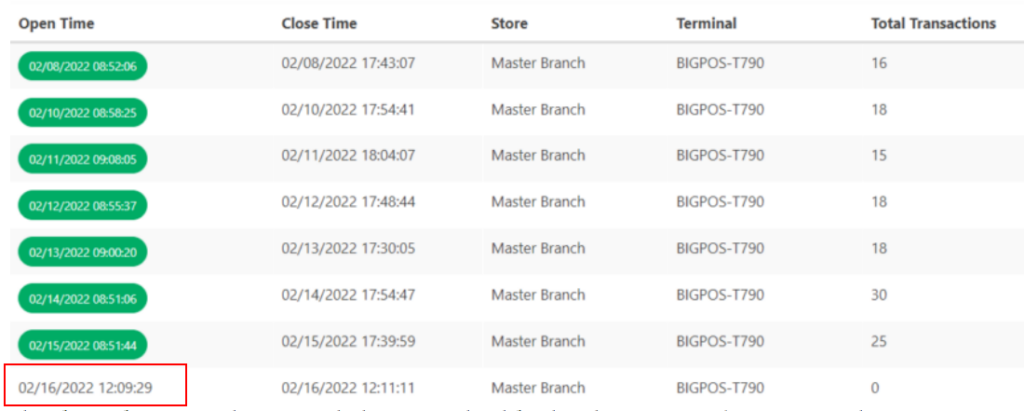
Task: Sort by the Open Time column header
Action: pos(58,23)
